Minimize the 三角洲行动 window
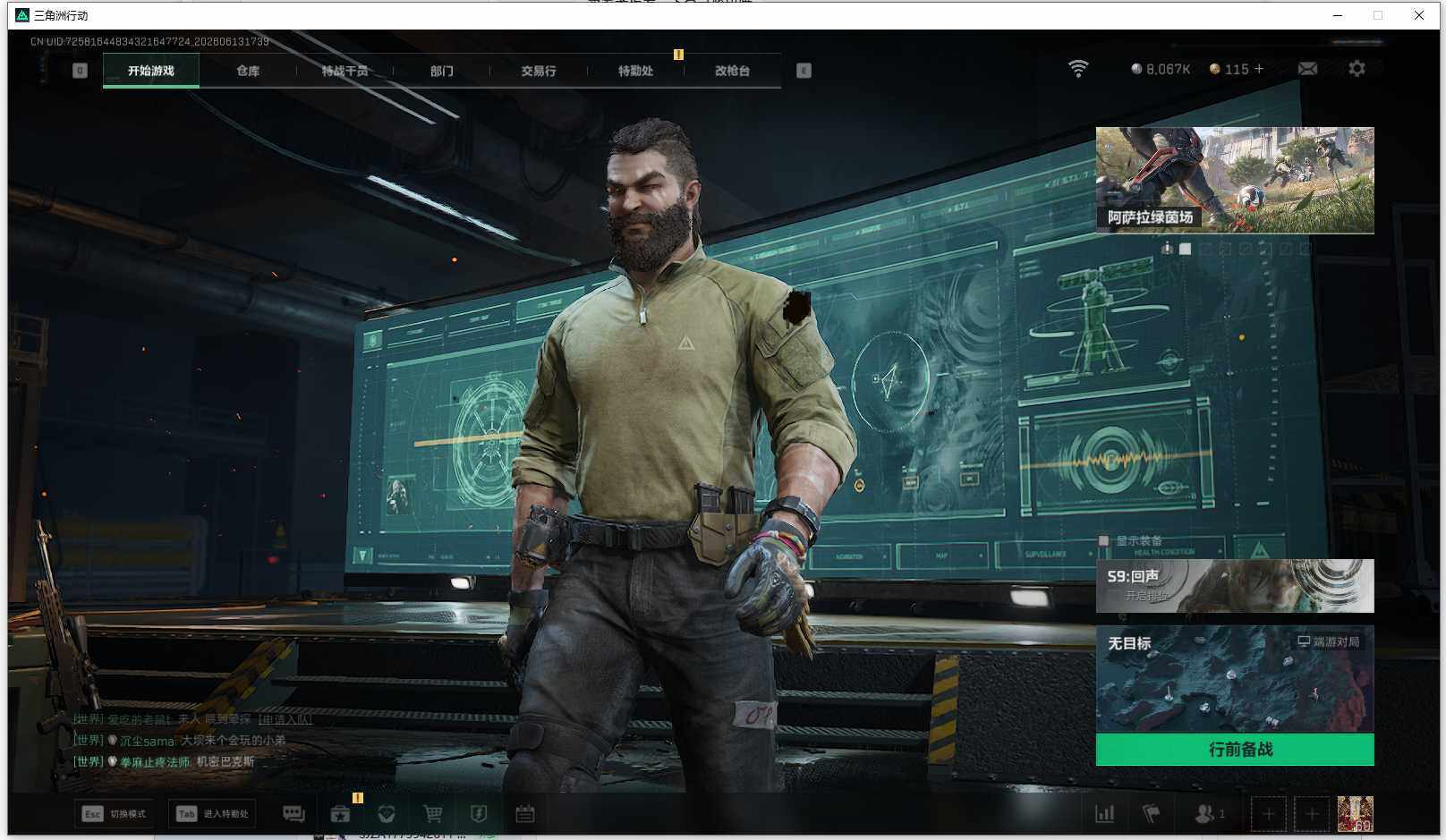This screenshot has height=840, width=1446. point(1338,15)
